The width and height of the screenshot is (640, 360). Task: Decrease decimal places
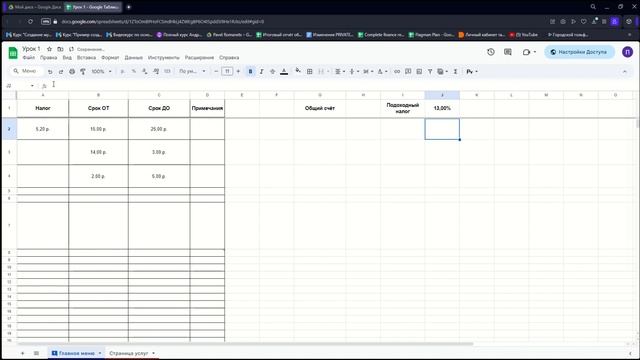pyautogui.click(x=144, y=71)
